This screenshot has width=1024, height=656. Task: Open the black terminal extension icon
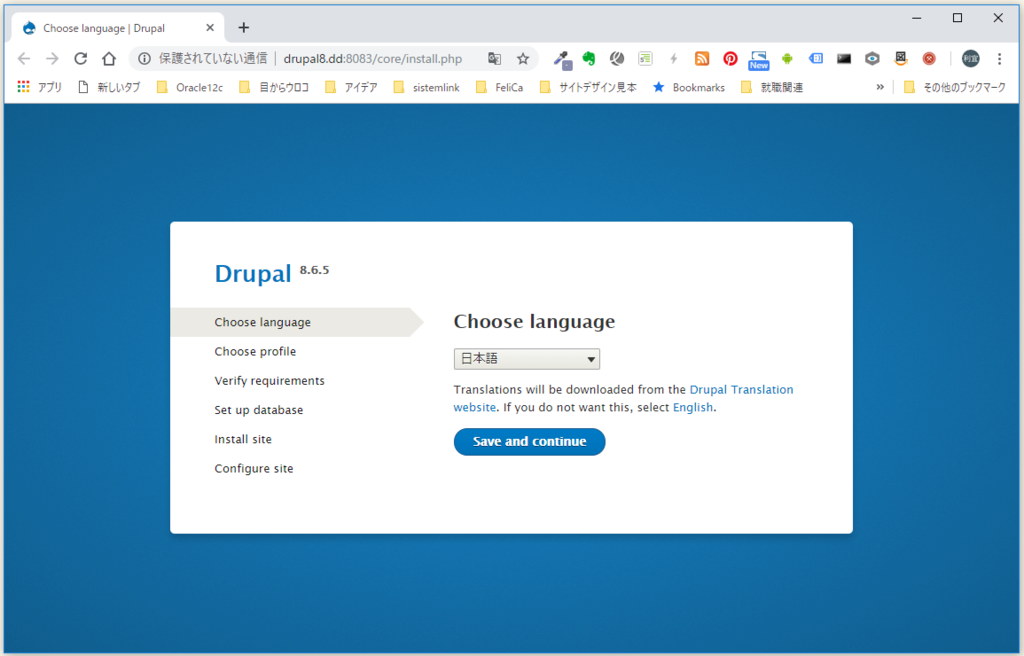[844, 59]
